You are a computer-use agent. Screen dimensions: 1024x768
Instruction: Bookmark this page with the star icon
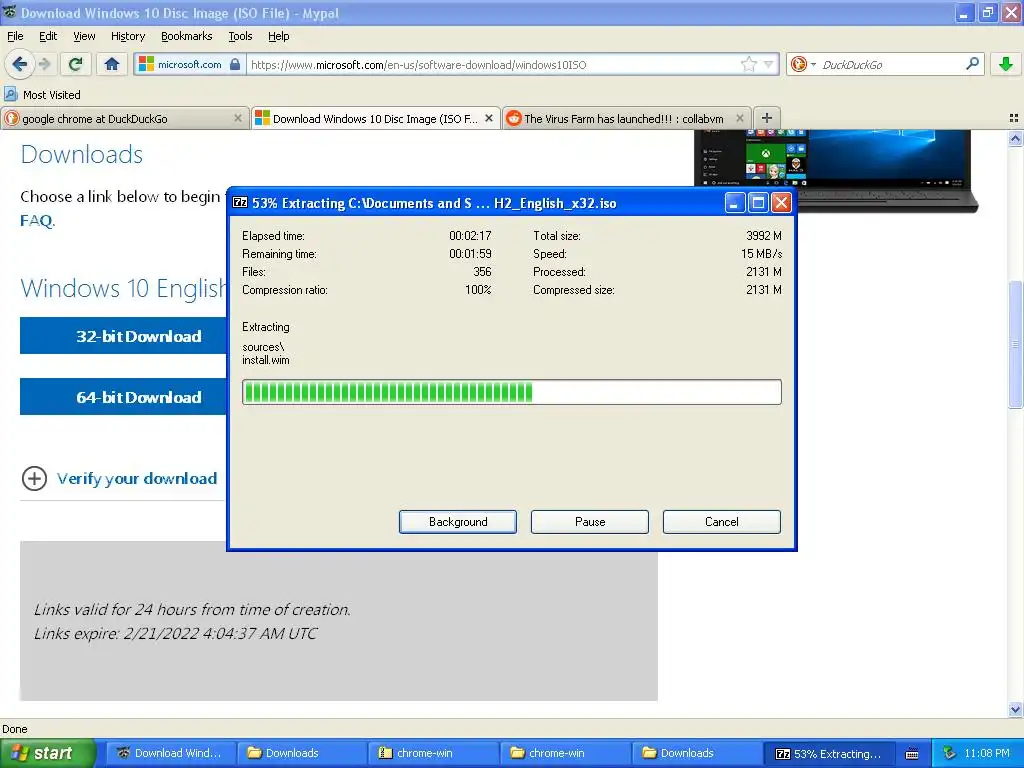point(748,64)
